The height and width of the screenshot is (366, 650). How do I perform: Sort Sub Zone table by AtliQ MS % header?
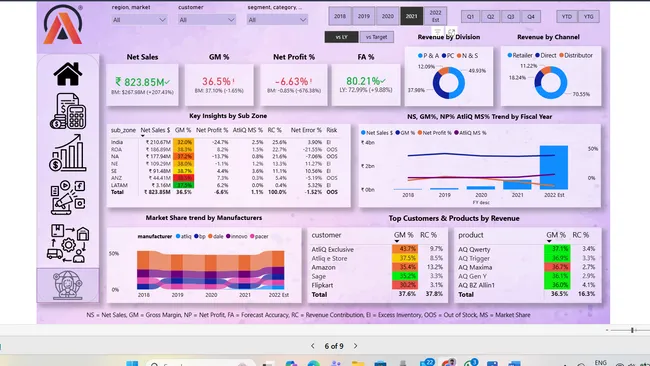coord(247,130)
